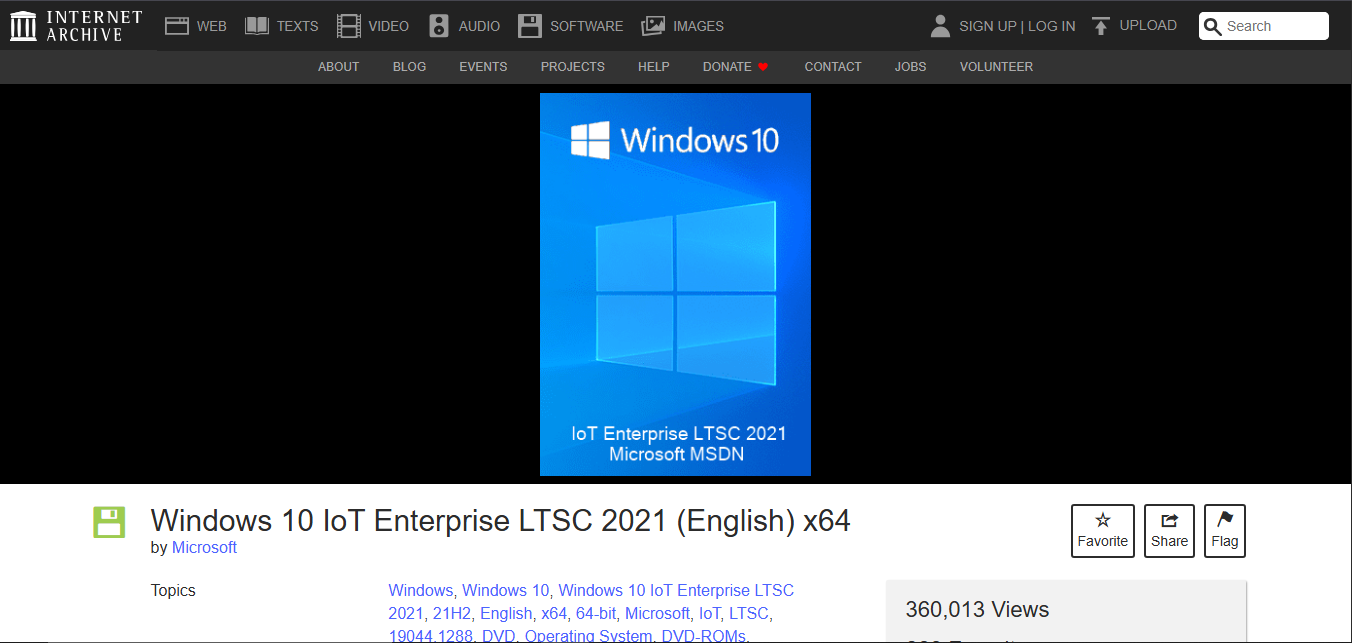Open the BLOG link
Image resolution: width=1352 pixels, height=643 pixels.
tap(409, 67)
